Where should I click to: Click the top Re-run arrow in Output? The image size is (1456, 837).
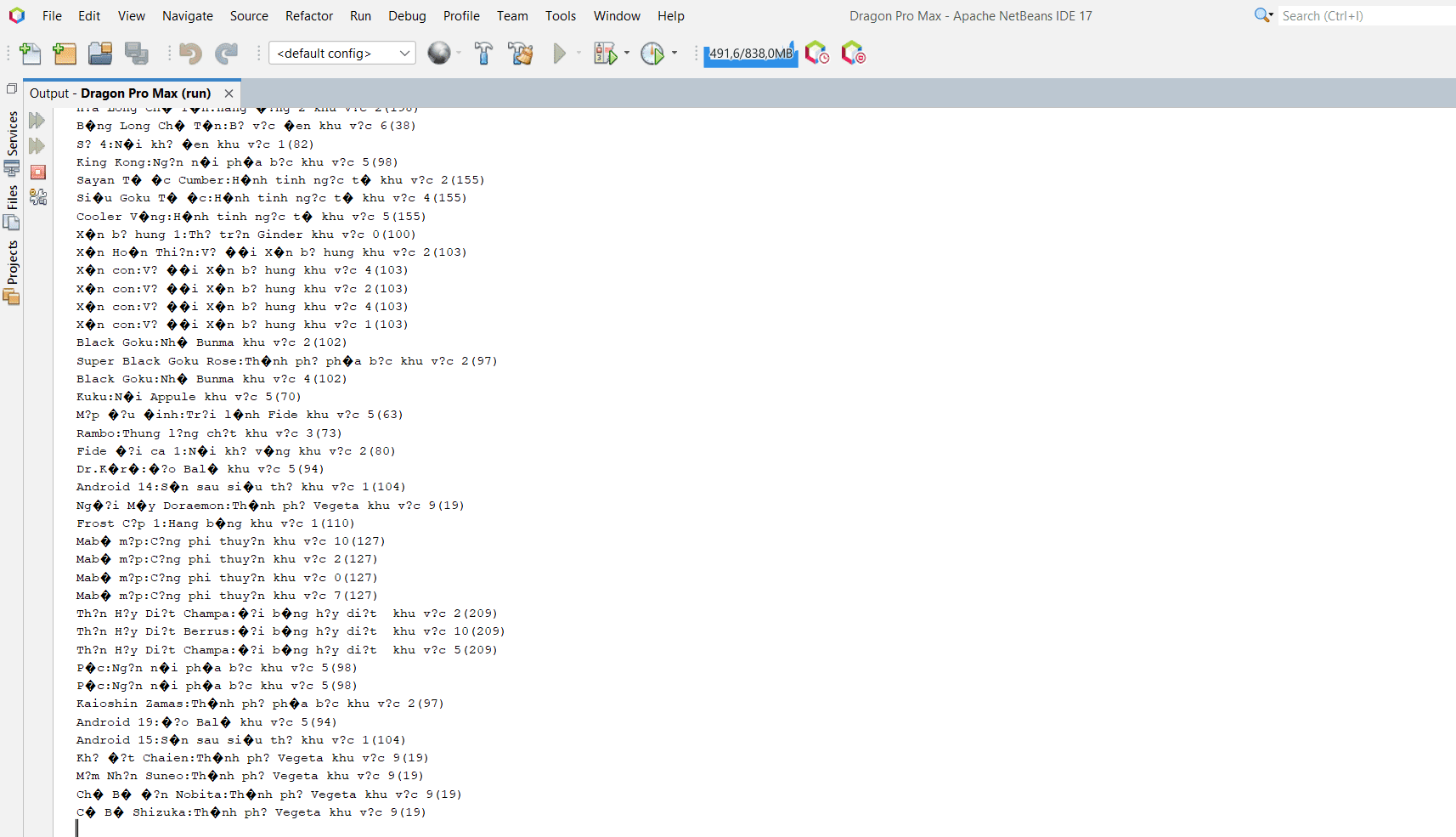(37, 121)
